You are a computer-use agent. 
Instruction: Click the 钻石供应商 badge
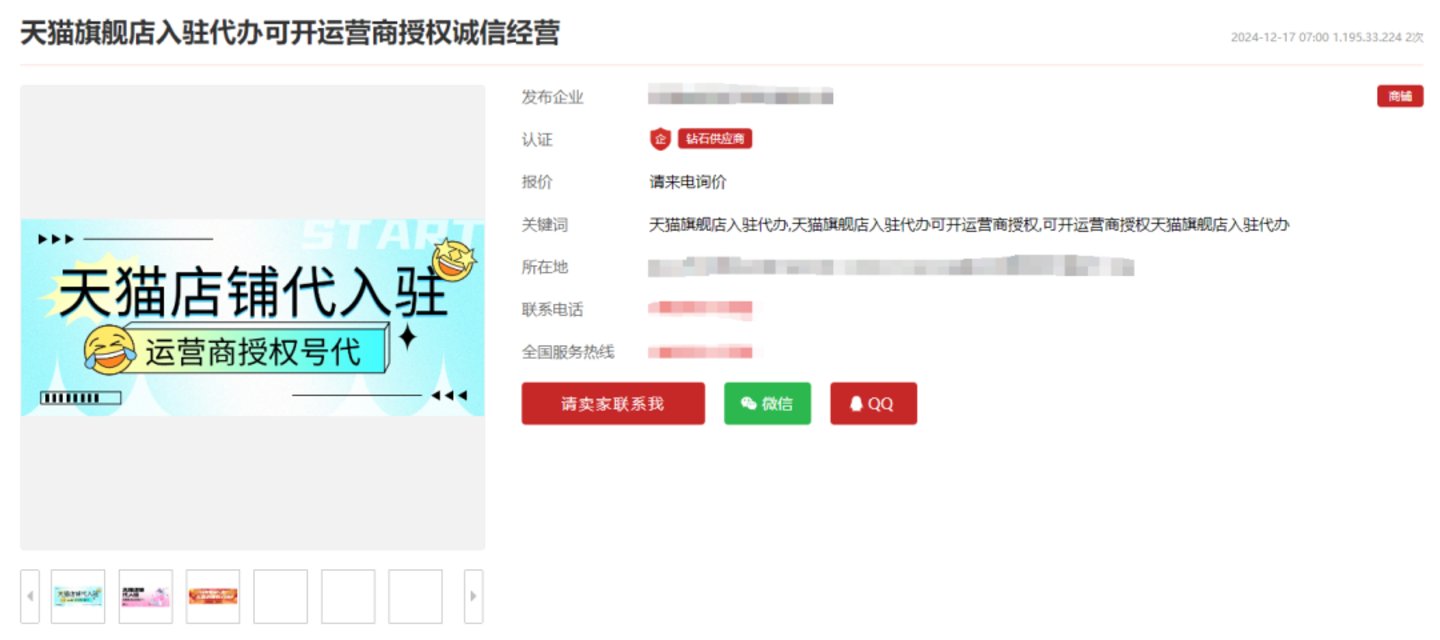715,139
